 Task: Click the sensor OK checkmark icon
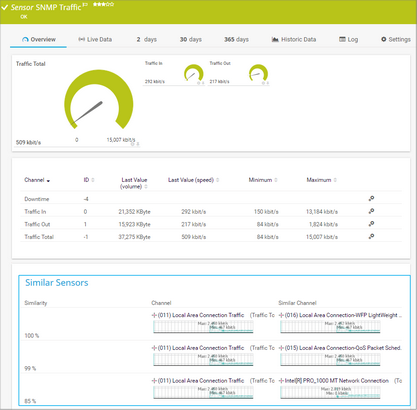point(4,7)
